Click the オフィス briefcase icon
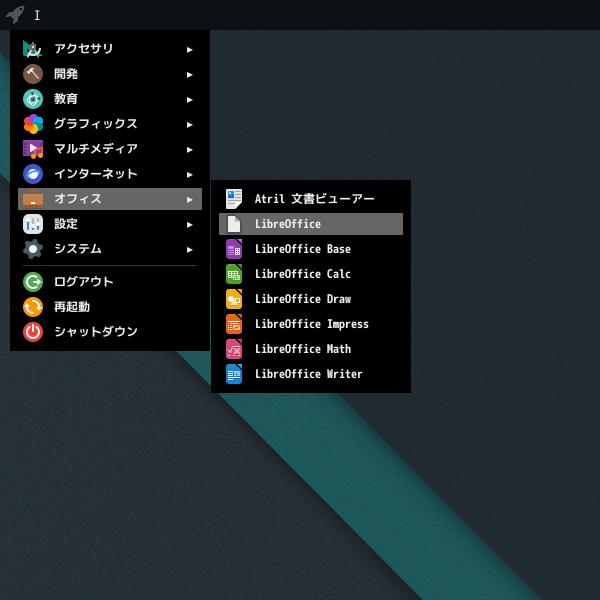This screenshot has height=600, width=600. (33, 199)
